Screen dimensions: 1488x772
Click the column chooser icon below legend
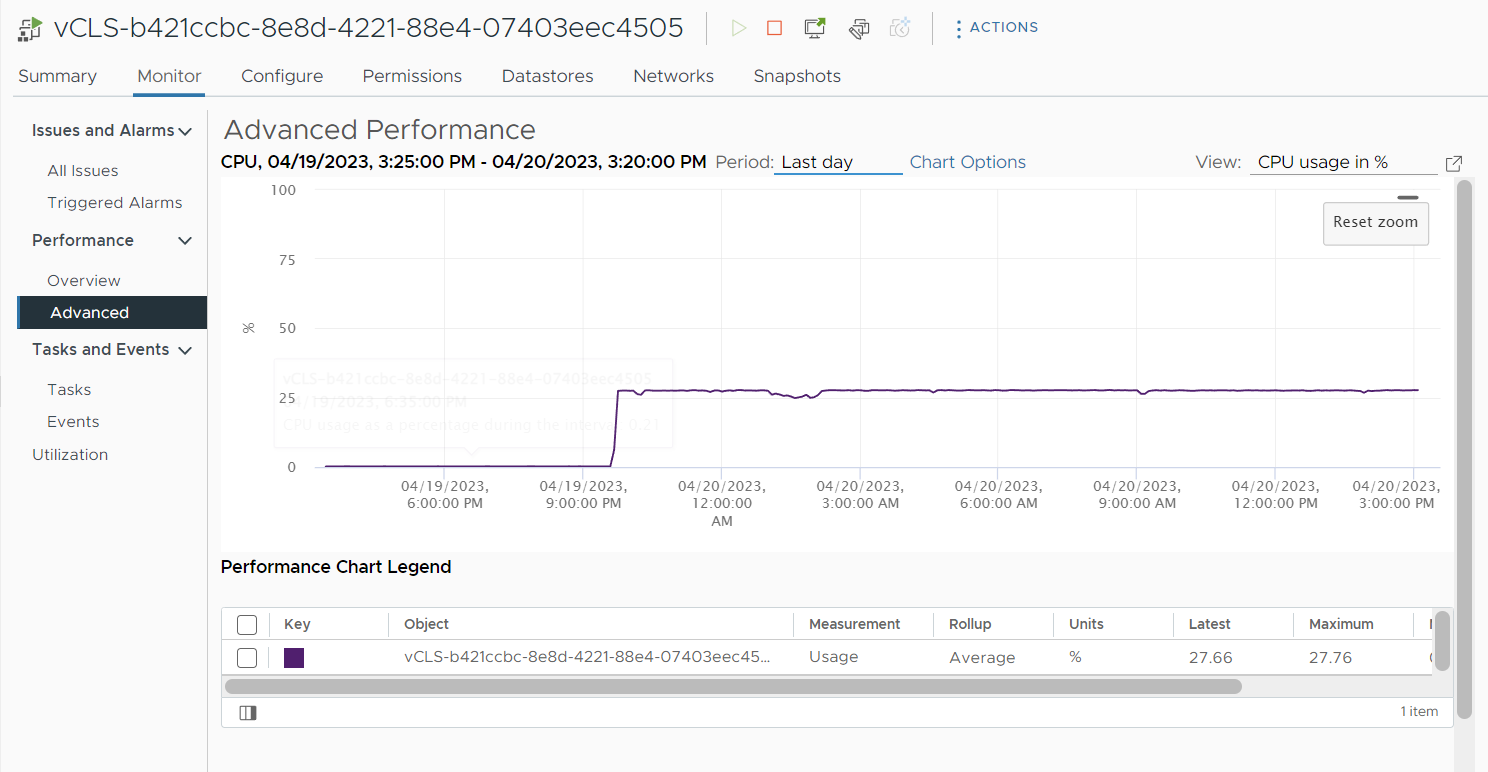[x=248, y=712]
